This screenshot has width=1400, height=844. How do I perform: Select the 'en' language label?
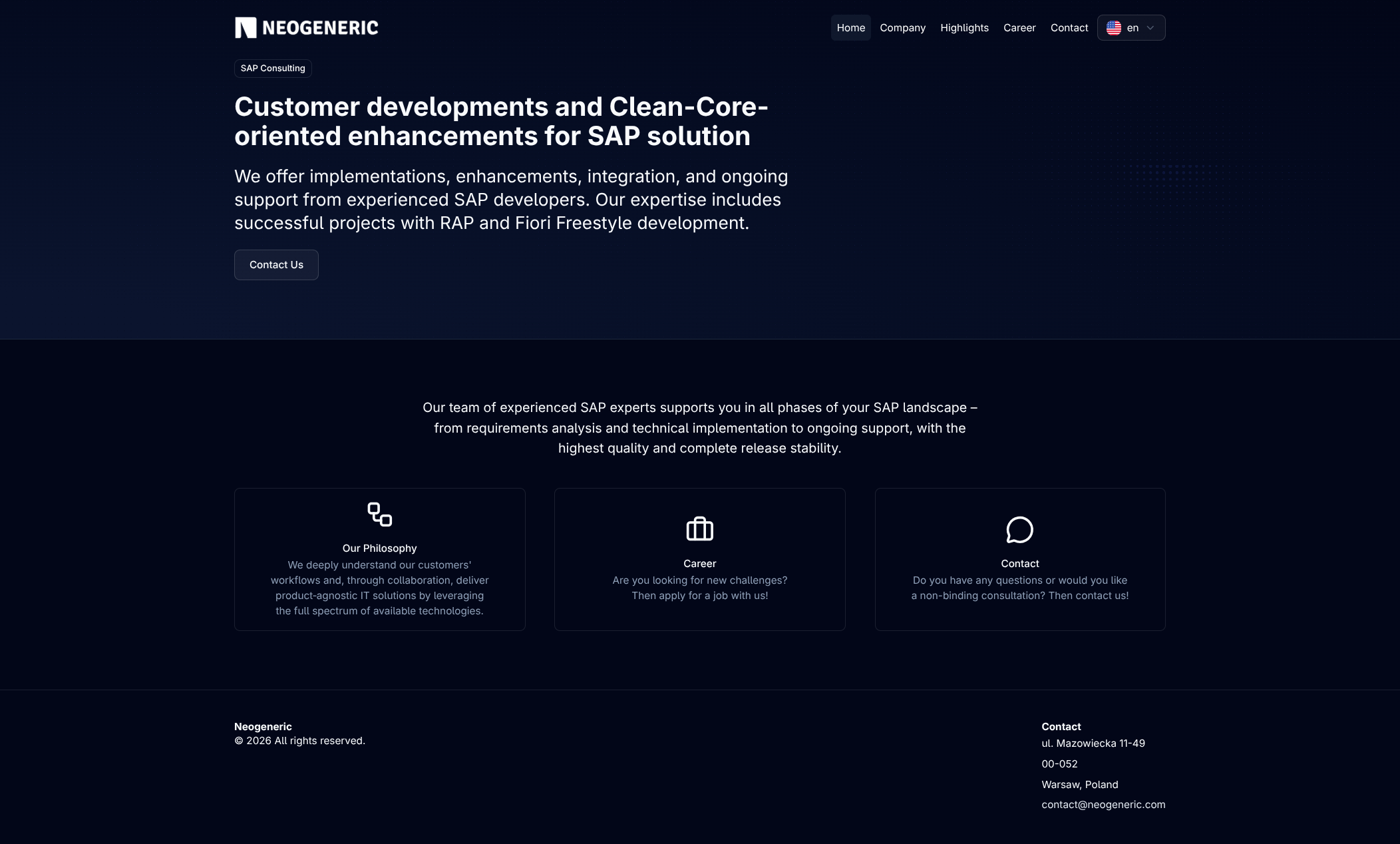tap(1133, 28)
